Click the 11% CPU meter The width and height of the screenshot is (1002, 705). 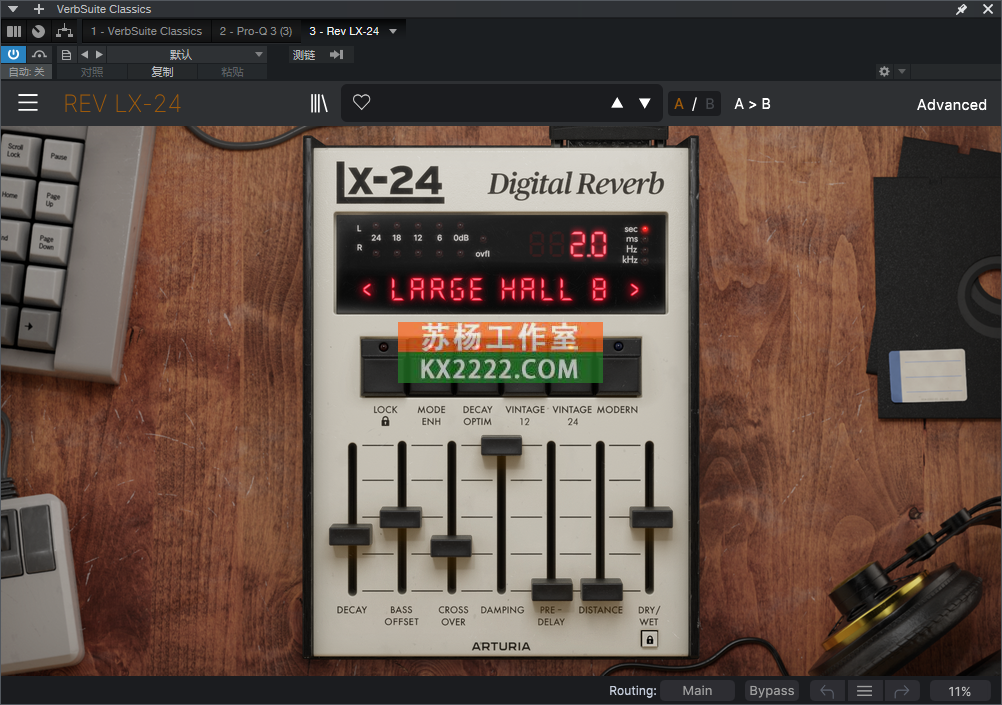pyautogui.click(x=959, y=692)
